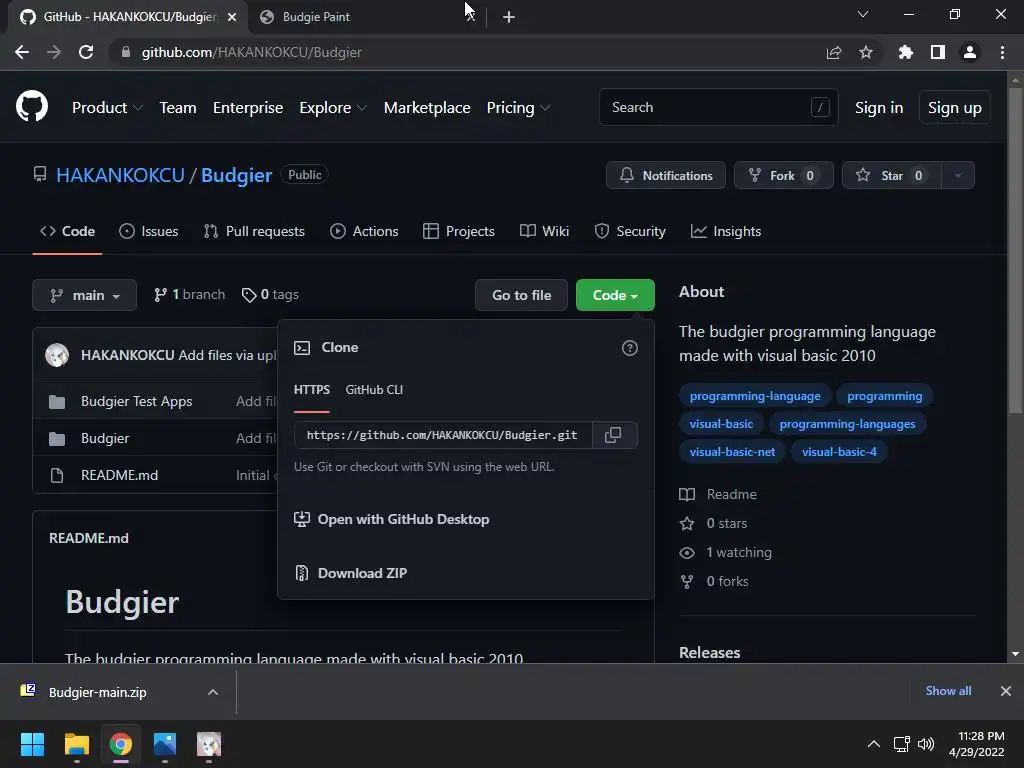Open the Chrome three-dot menu

click(1002, 52)
